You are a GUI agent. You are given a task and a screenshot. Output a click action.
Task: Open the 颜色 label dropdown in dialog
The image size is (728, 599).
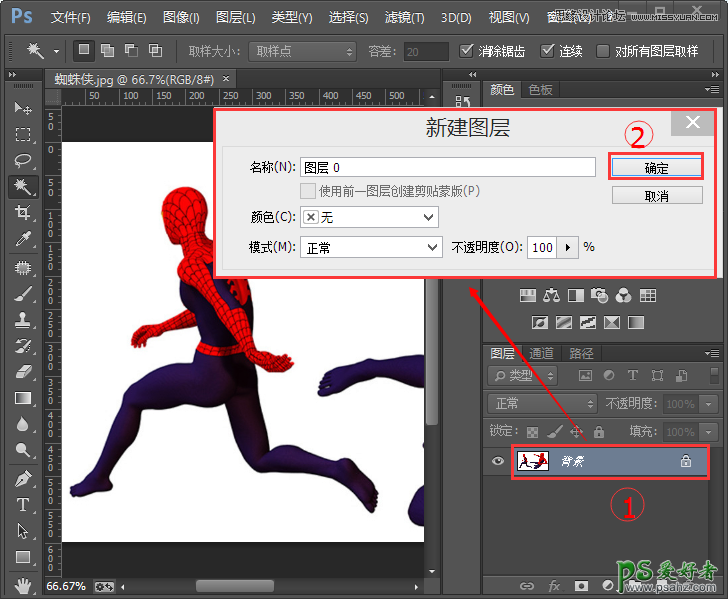(369, 217)
